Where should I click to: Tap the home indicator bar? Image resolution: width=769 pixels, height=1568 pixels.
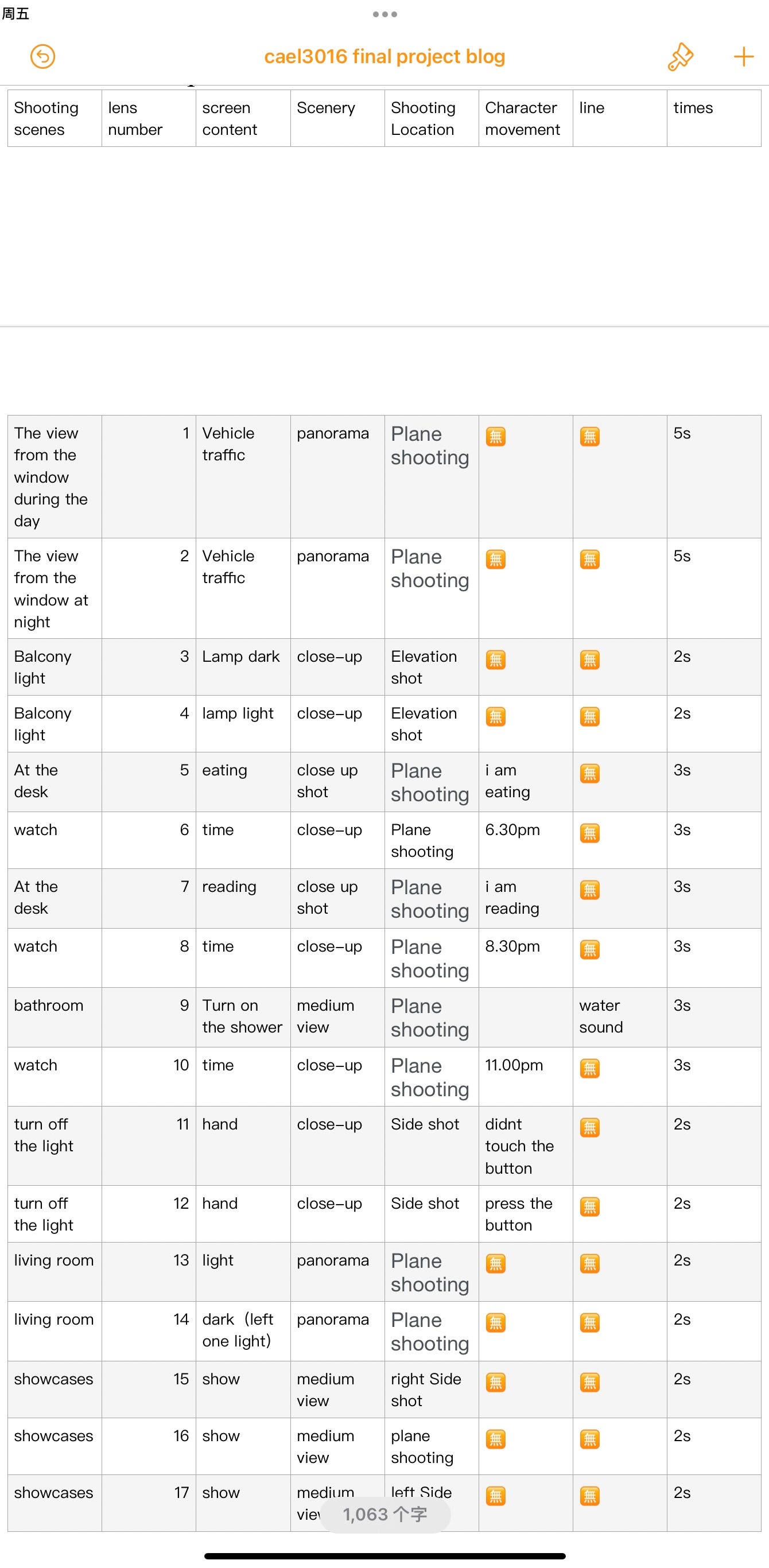pos(385,1556)
